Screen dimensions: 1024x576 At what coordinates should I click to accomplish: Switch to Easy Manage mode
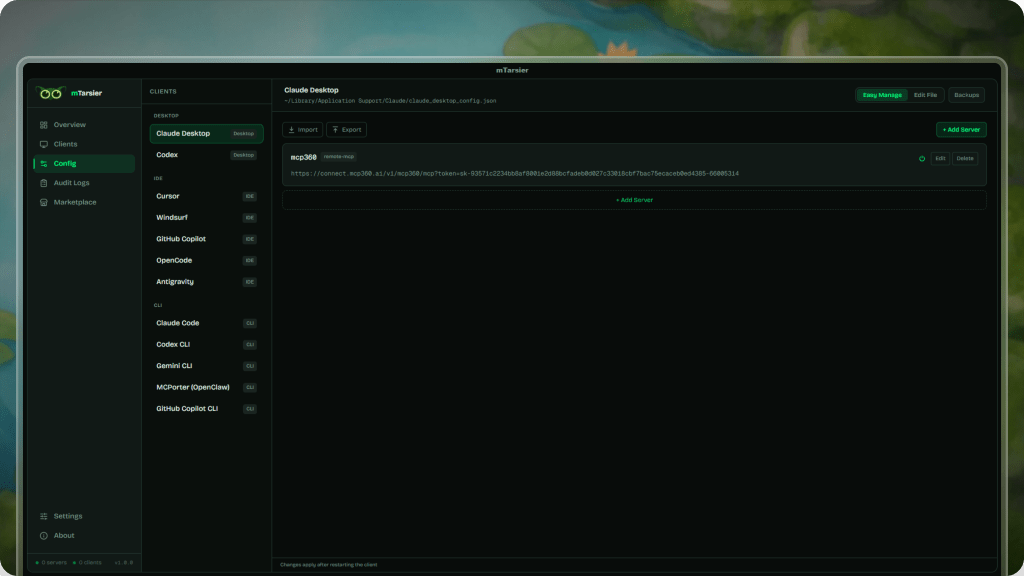point(882,95)
